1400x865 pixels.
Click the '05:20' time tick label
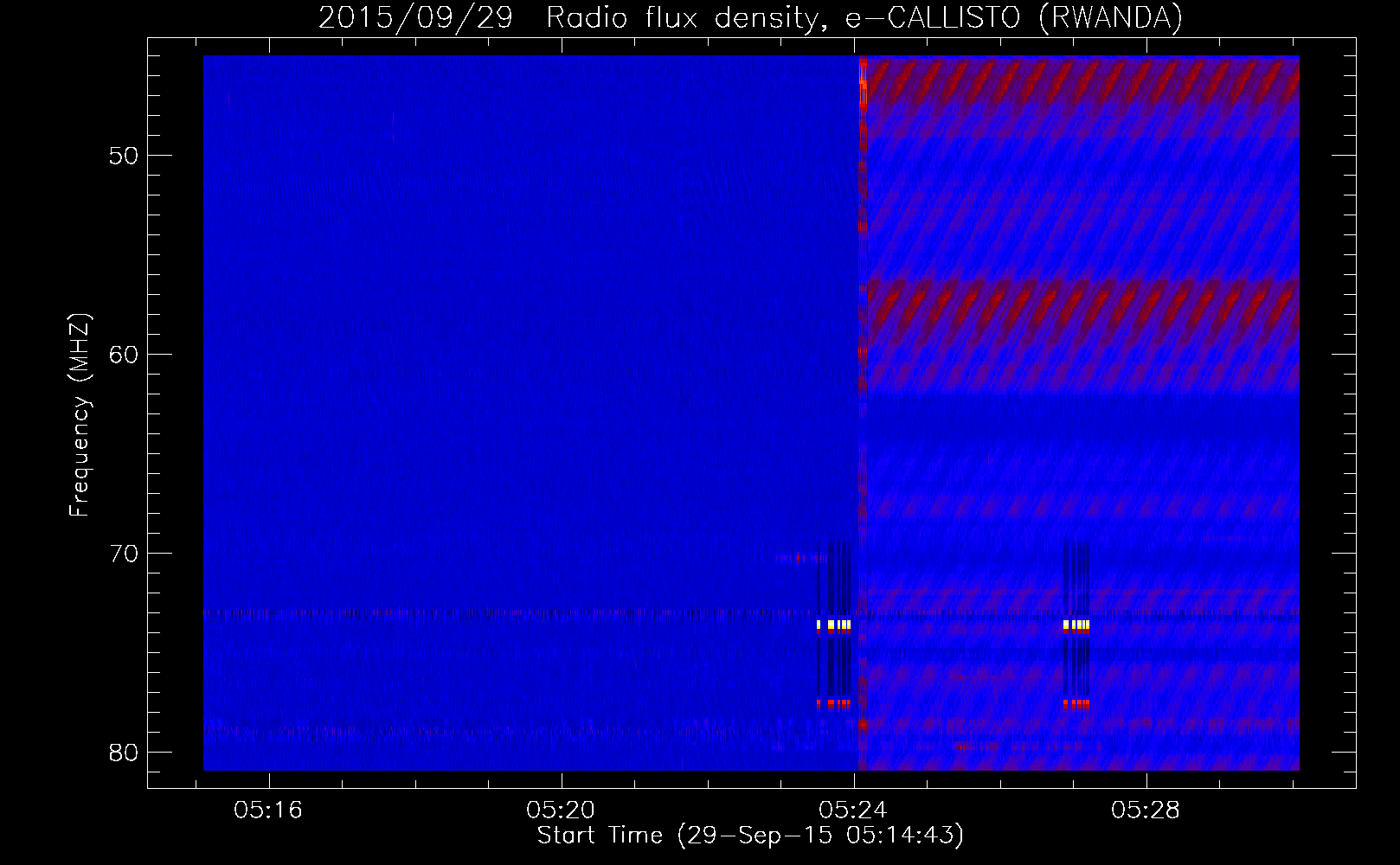point(561,811)
